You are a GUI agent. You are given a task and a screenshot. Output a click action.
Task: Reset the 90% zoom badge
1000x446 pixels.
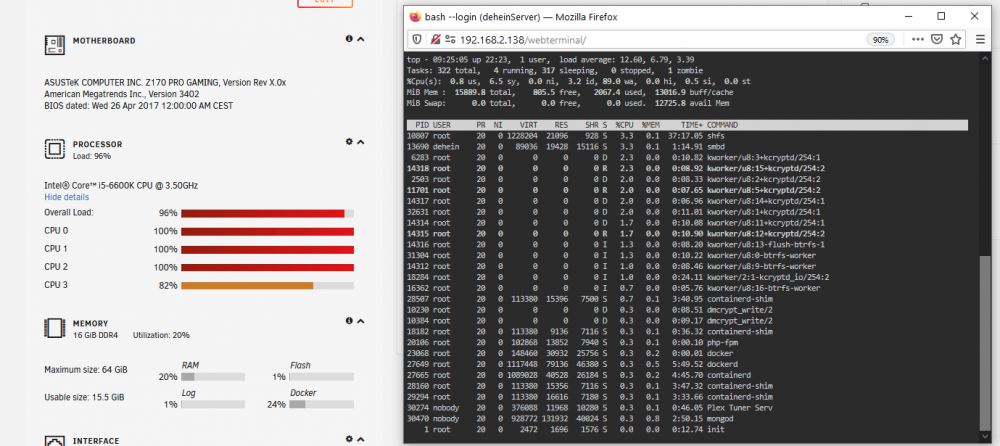[880, 40]
